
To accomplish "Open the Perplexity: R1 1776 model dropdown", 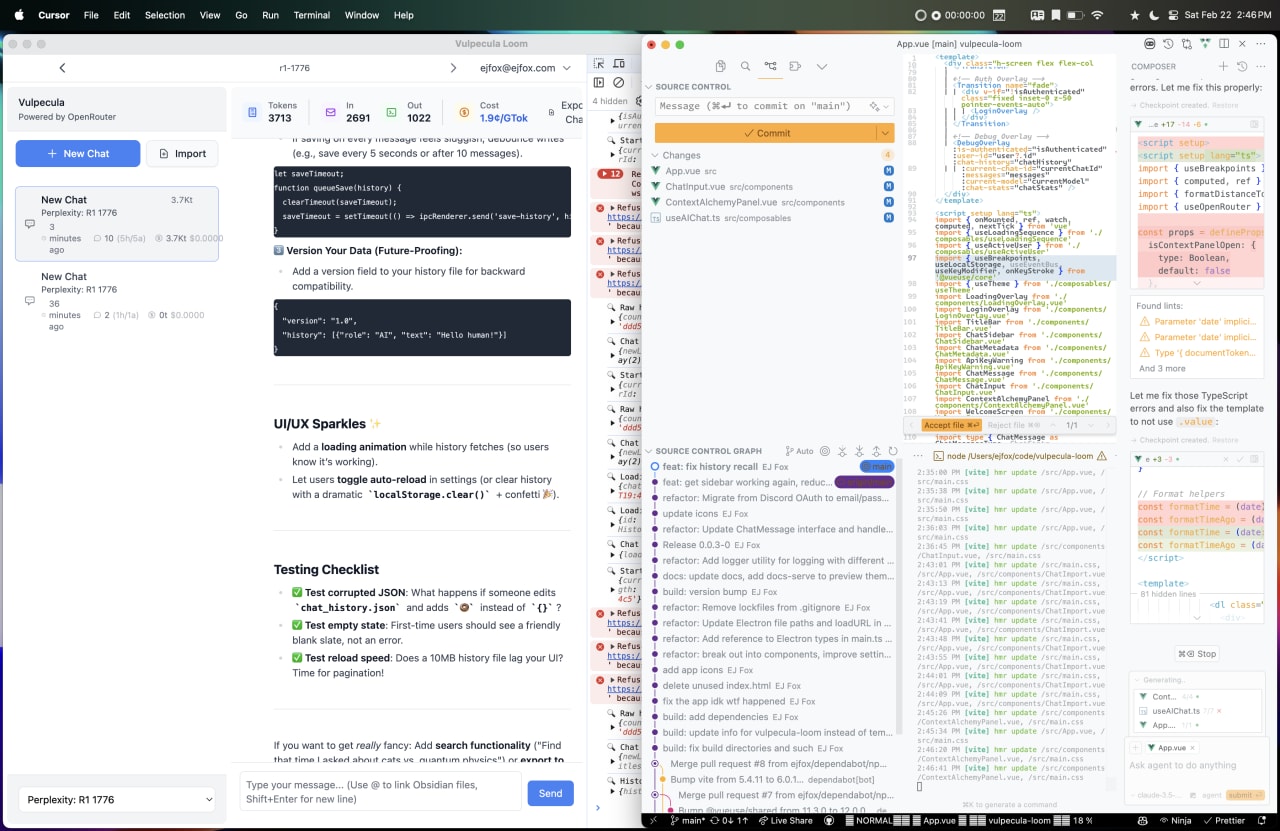I will 115,799.
